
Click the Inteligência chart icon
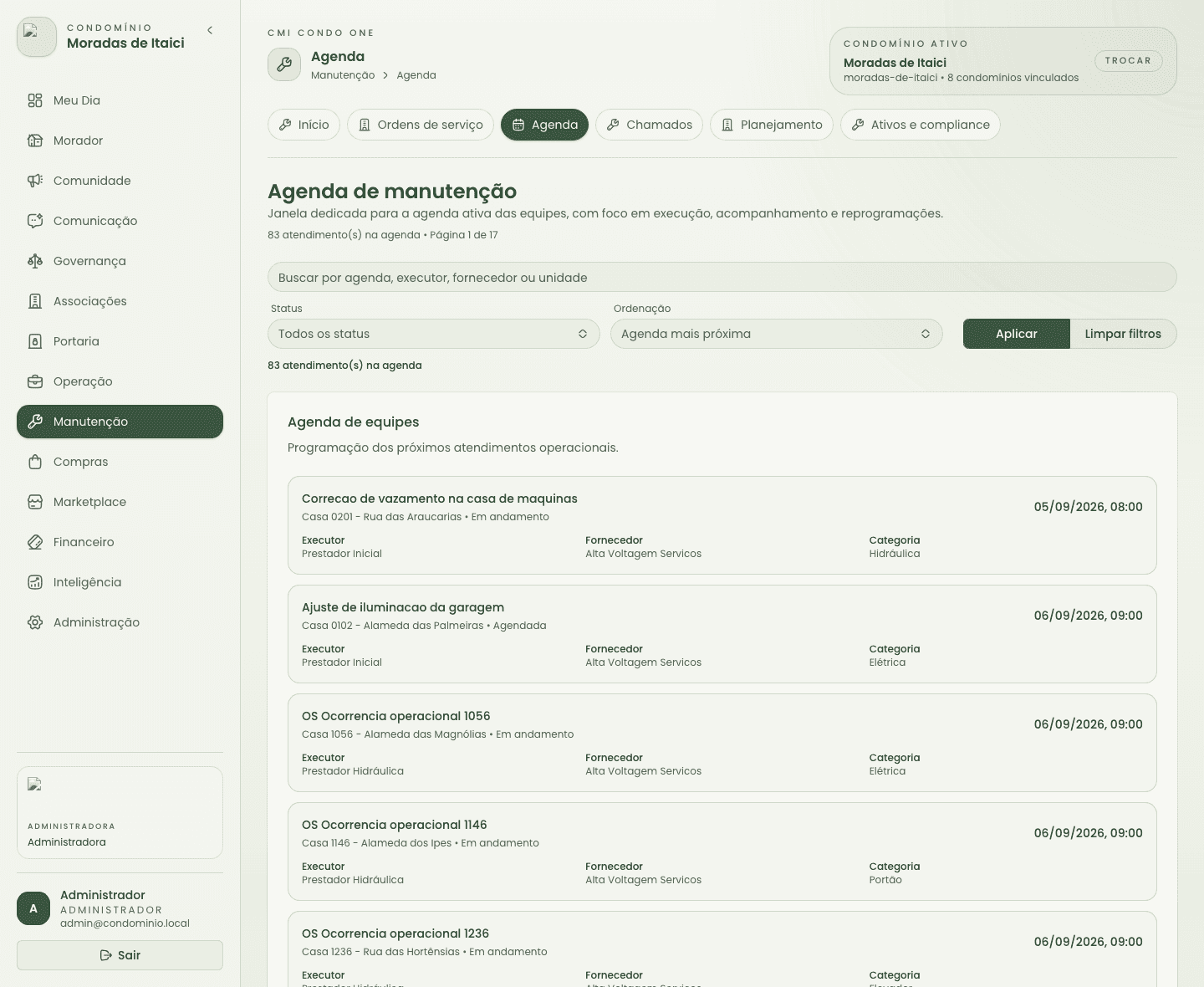35,582
